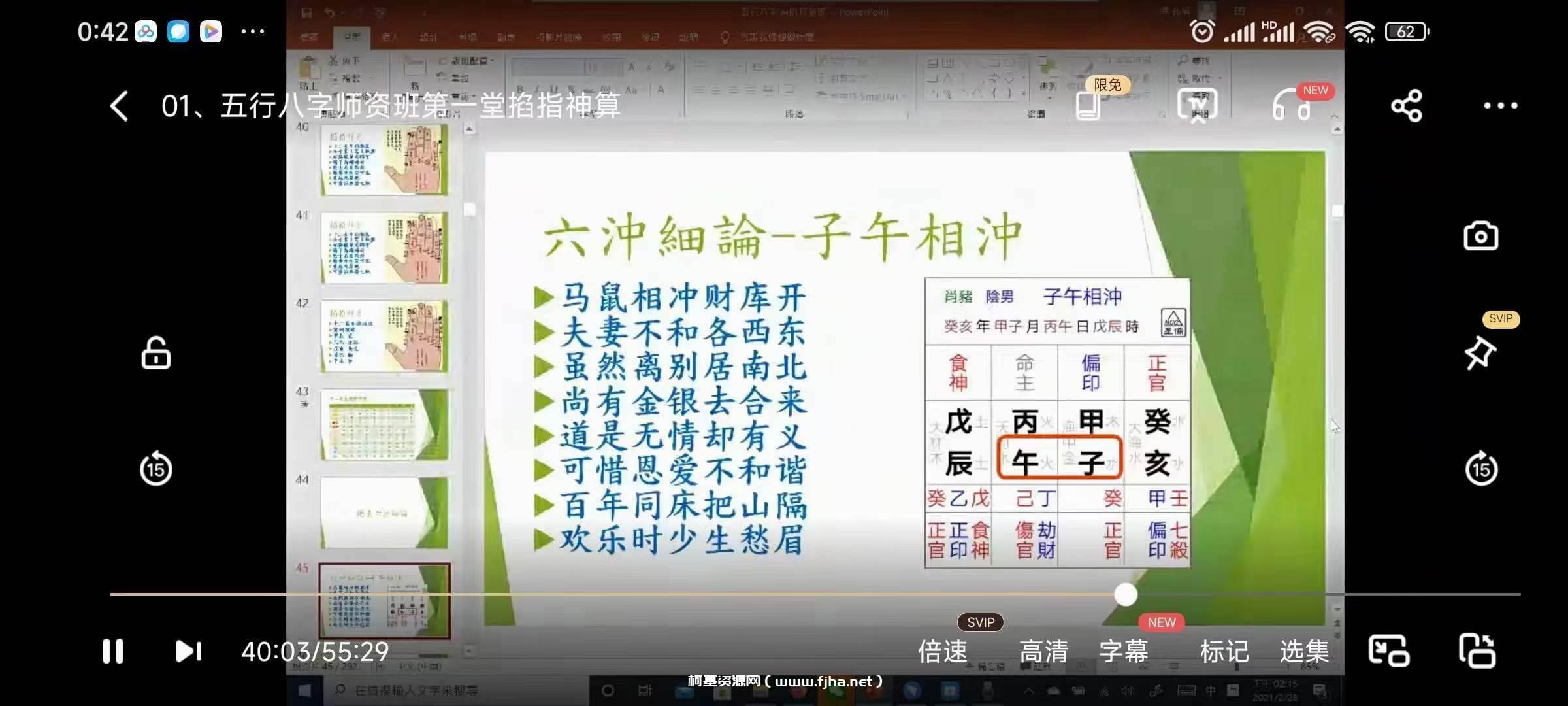Open the 选集 episode list

coord(1304,651)
